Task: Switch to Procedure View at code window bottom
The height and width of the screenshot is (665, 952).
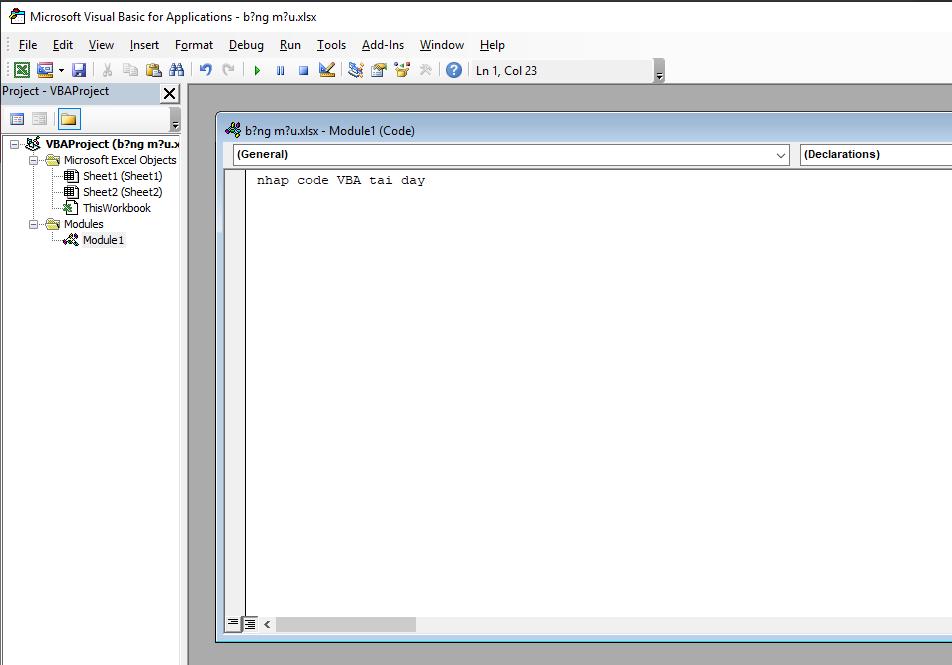Action: [x=231, y=623]
